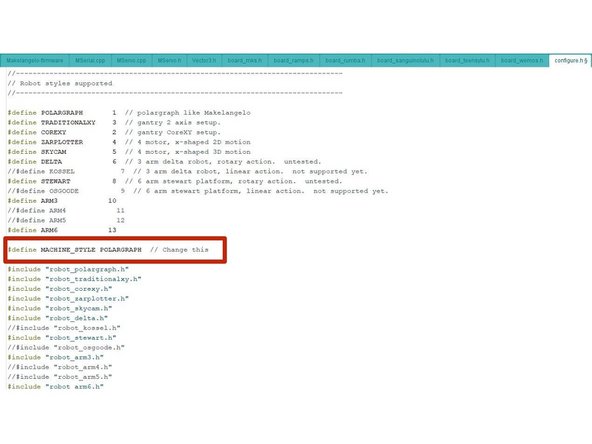
Task: Click the commented include "robot_arm4.h" line
Action: coord(60,367)
